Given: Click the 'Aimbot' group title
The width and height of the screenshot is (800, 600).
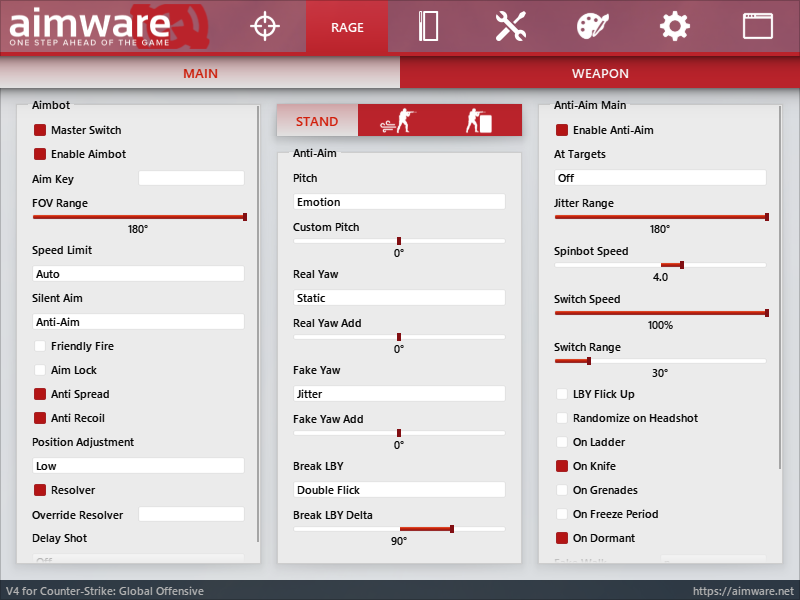Looking at the screenshot, I should click(51, 105).
